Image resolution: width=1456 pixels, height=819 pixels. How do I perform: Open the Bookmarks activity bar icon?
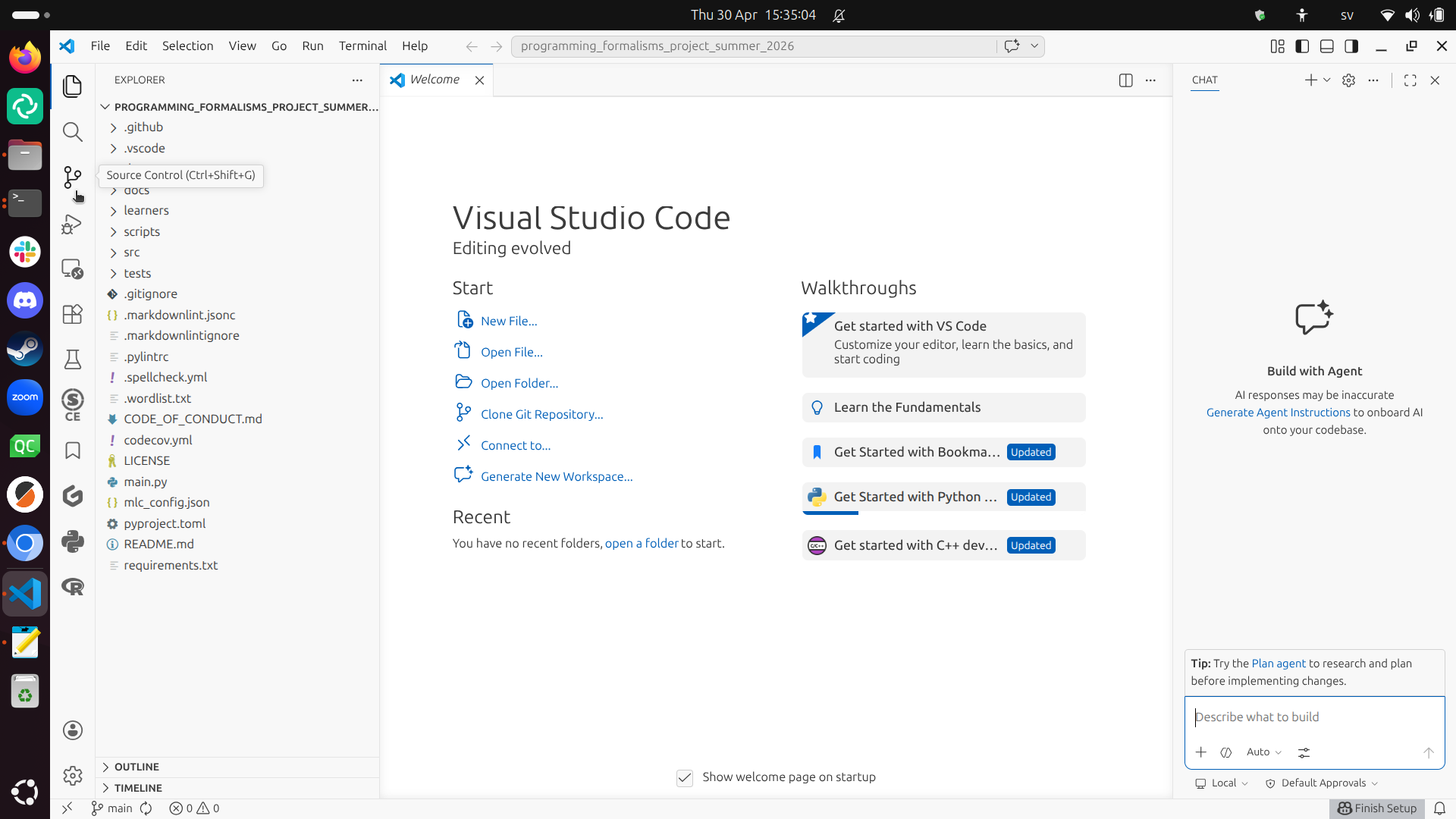73,450
